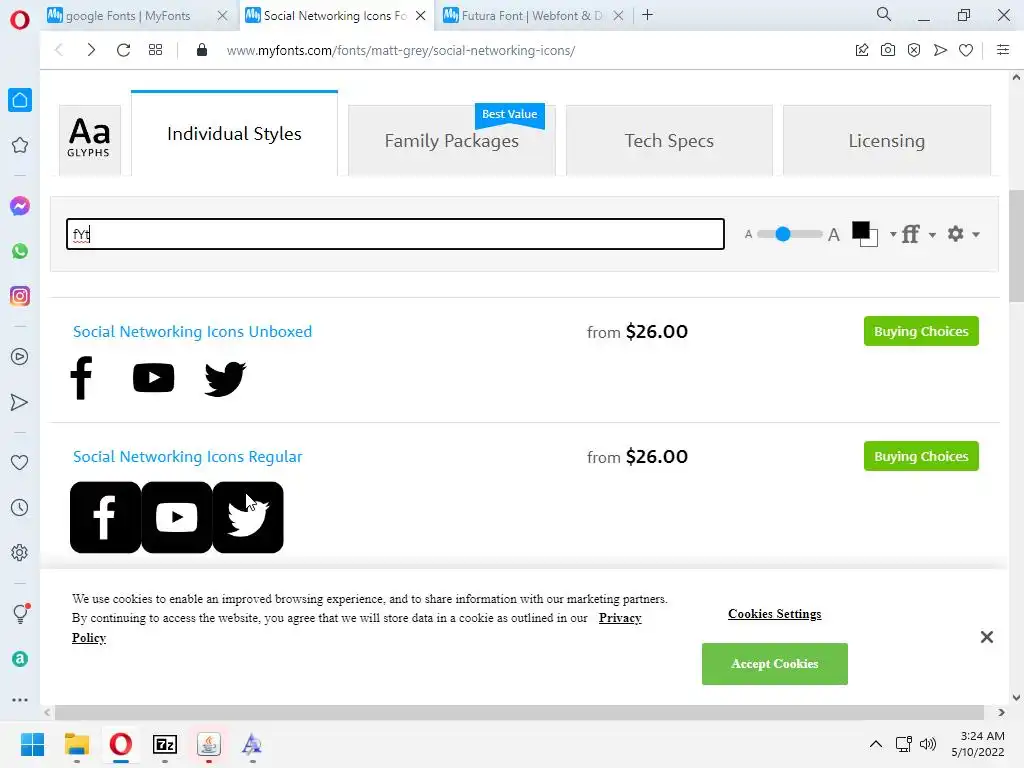
Task: Click the vertical page scrollbar thumb
Action: [1016, 245]
